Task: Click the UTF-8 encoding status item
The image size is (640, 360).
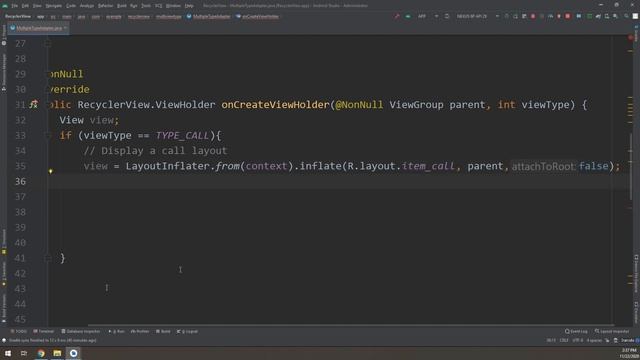Action: pos(578,340)
